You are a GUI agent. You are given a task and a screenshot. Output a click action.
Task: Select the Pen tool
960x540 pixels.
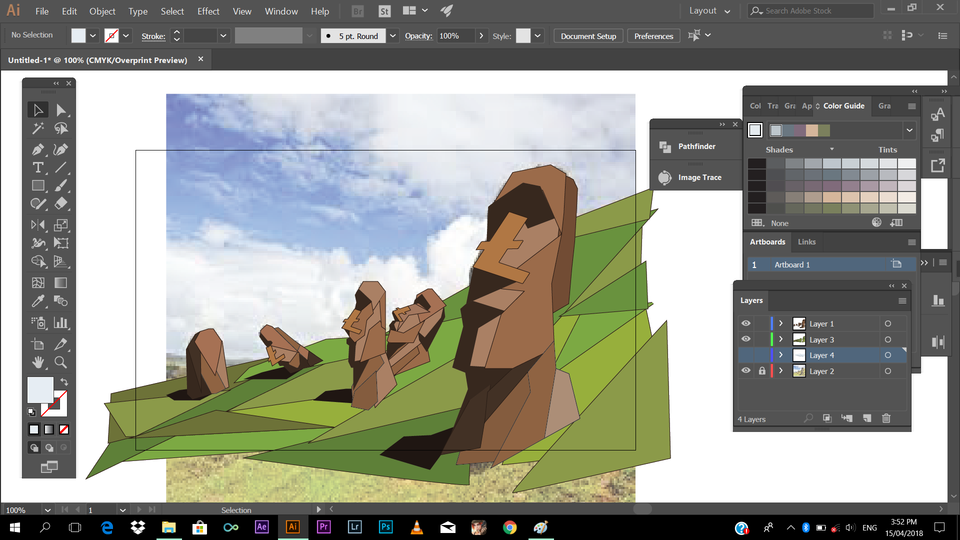pos(38,148)
